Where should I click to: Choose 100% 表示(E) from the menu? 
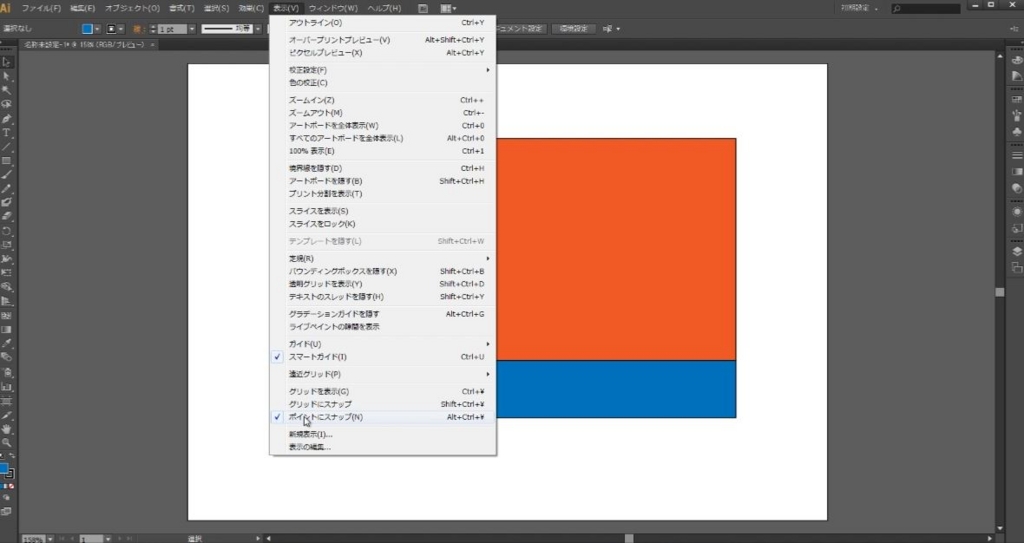[x=383, y=151]
